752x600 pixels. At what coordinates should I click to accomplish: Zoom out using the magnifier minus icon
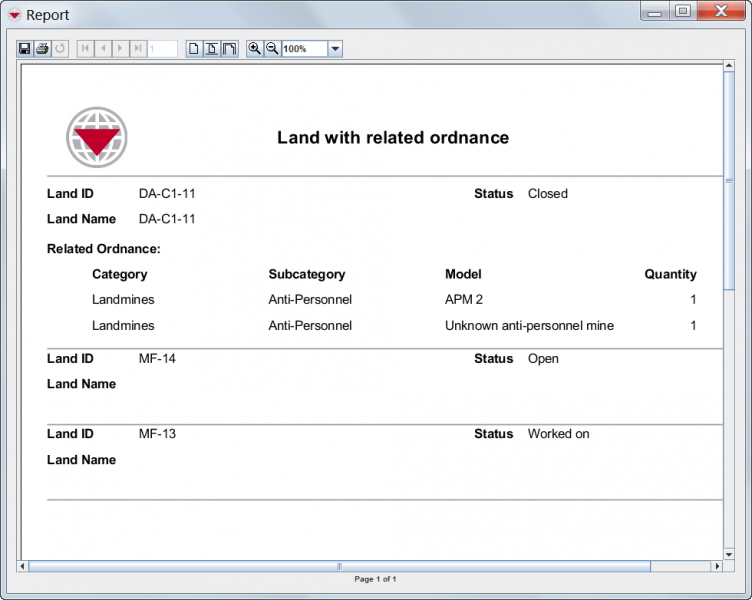tap(272, 48)
